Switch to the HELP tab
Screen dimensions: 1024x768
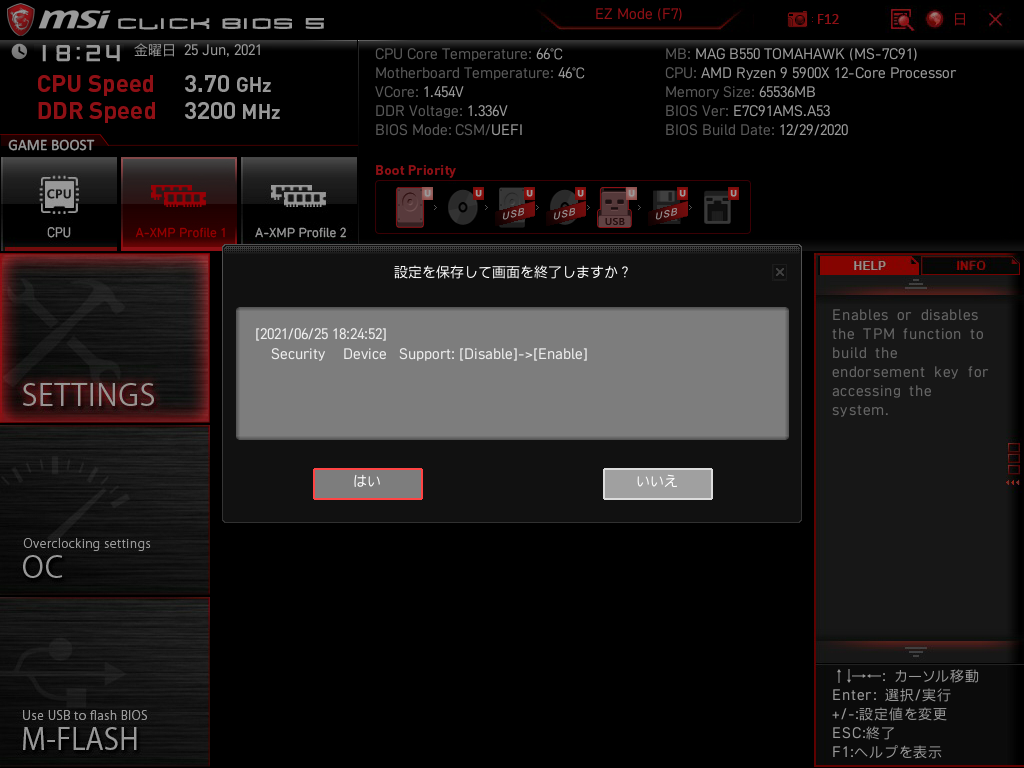click(869, 265)
